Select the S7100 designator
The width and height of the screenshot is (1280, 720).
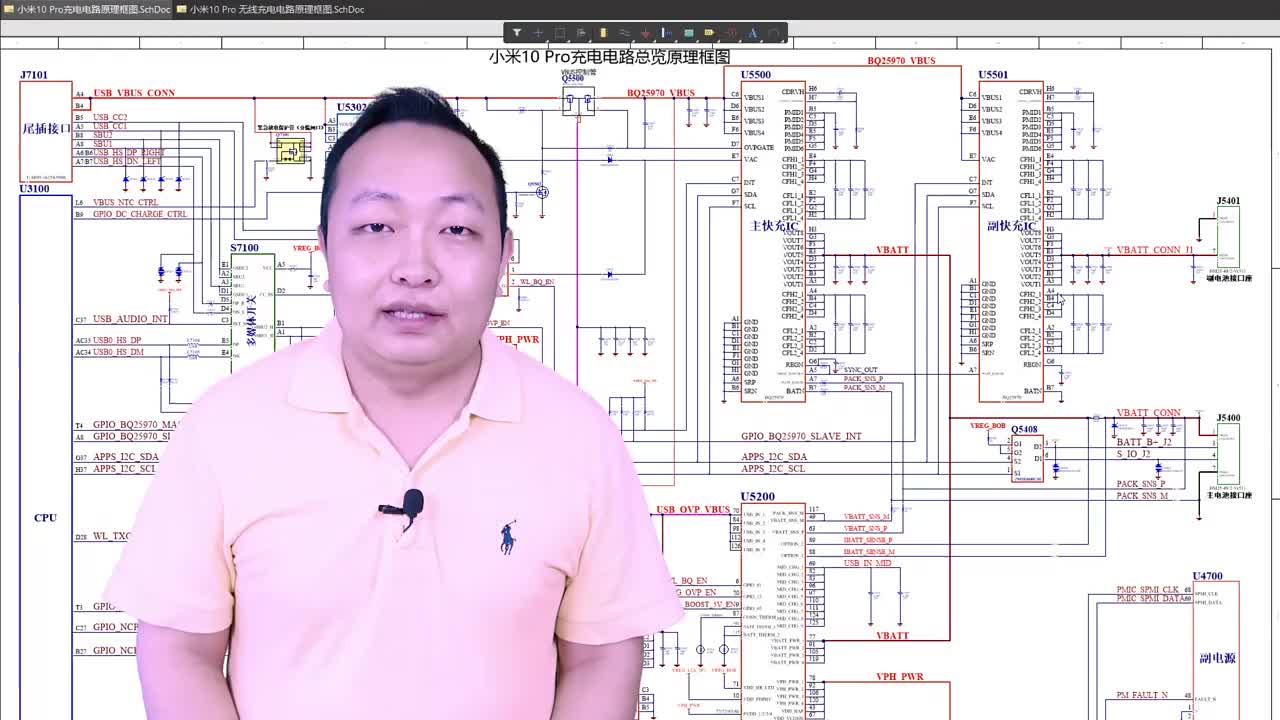244,248
